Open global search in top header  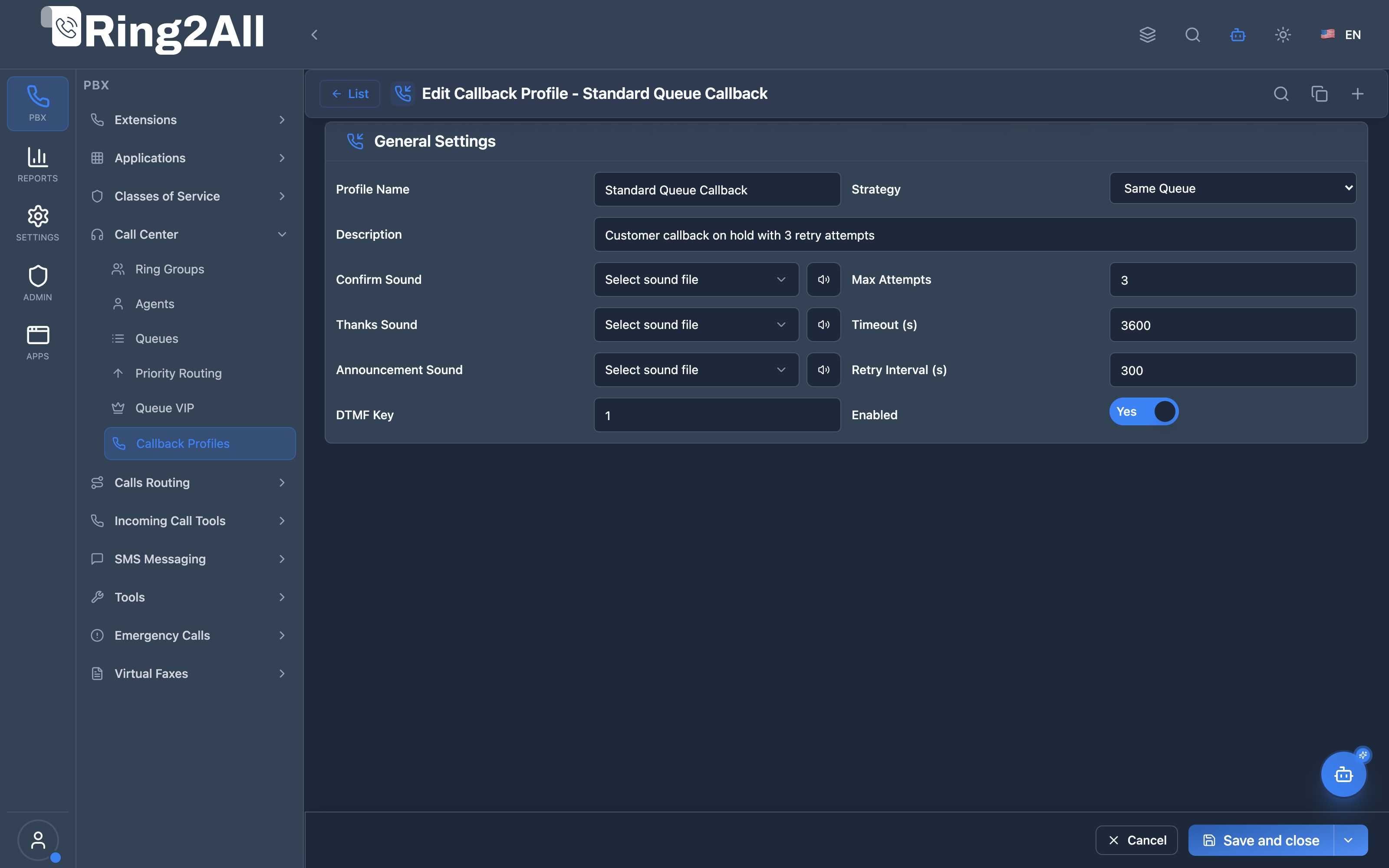click(1193, 34)
